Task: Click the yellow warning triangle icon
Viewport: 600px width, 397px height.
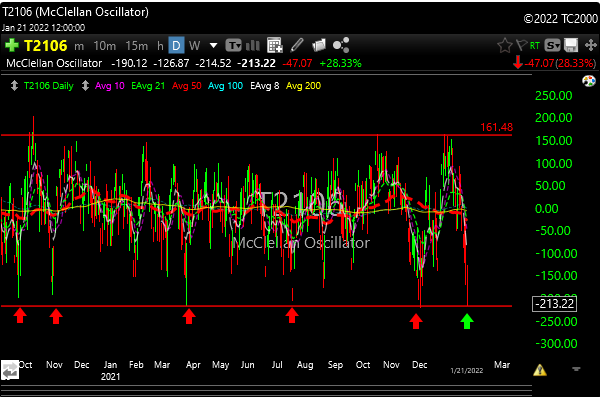Action: click(540, 370)
